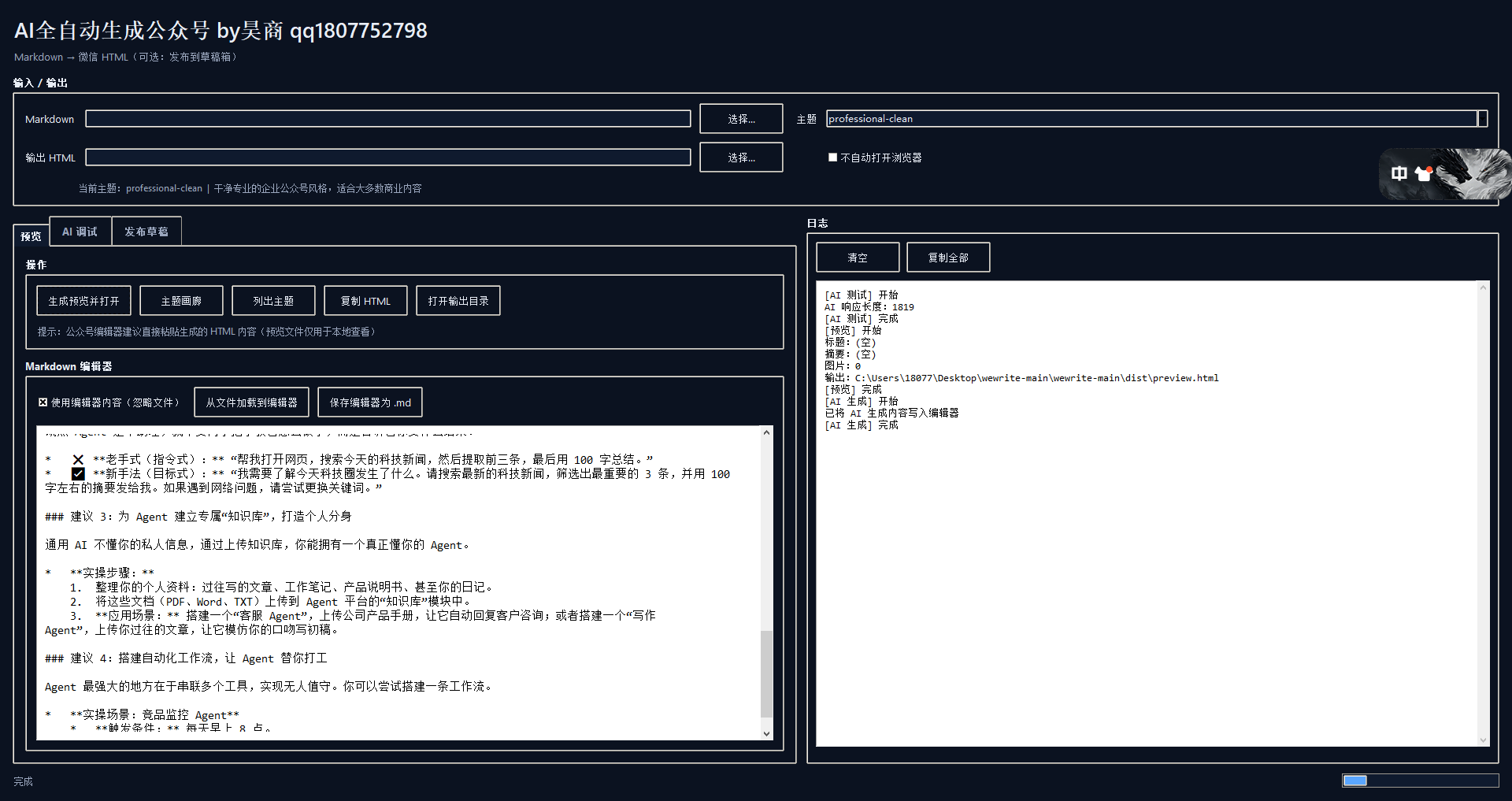
Task: Open the 主题画廊 theme gallery
Action: pos(181,301)
